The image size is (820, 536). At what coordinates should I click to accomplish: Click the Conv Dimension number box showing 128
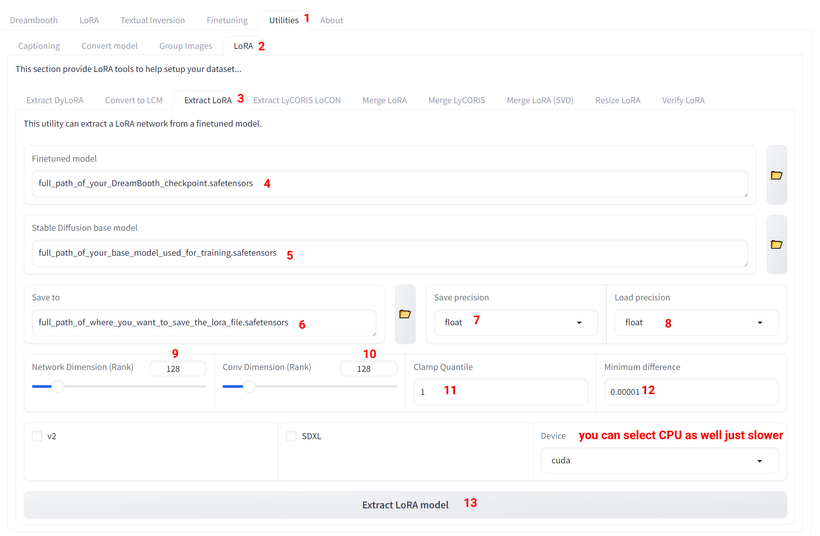point(369,369)
